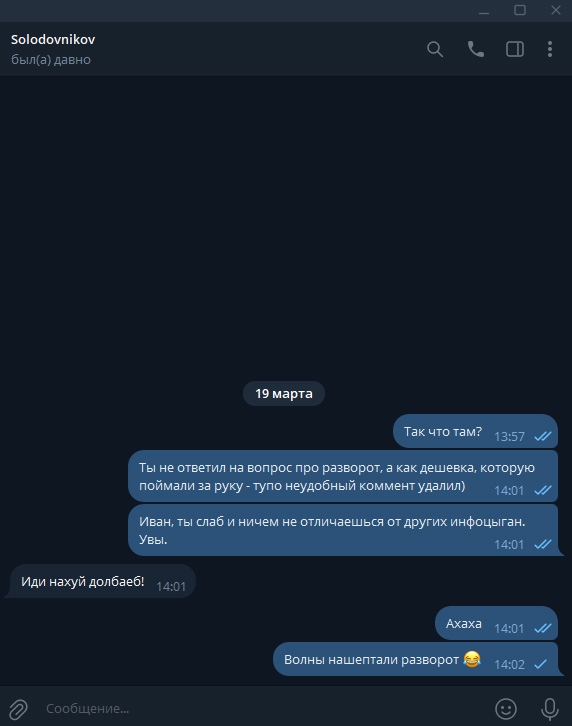The height and width of the screenshot is (726, 572).
Task: Toggle the right info side panel
Action: point(515,49)
